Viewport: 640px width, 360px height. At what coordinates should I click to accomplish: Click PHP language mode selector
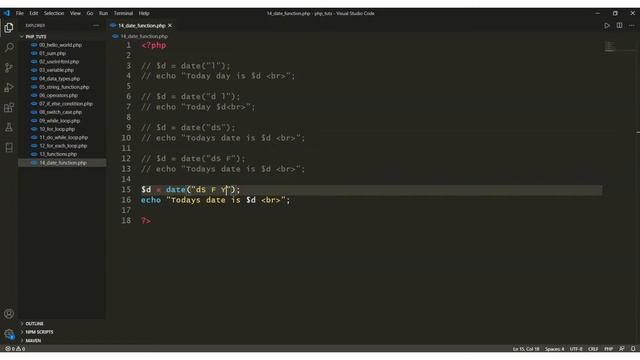coord(608,349)
